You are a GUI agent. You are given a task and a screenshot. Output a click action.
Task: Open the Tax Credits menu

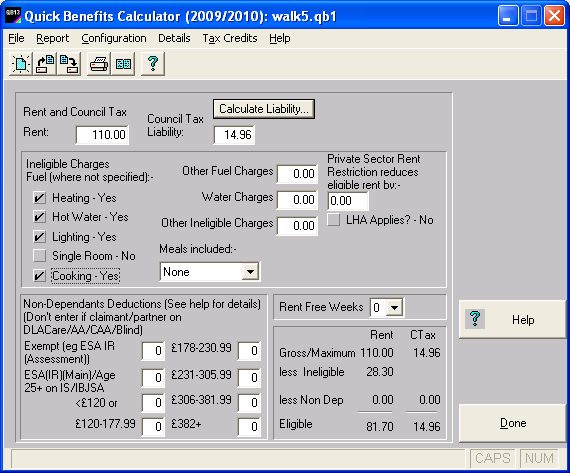(x=230, y=38)
